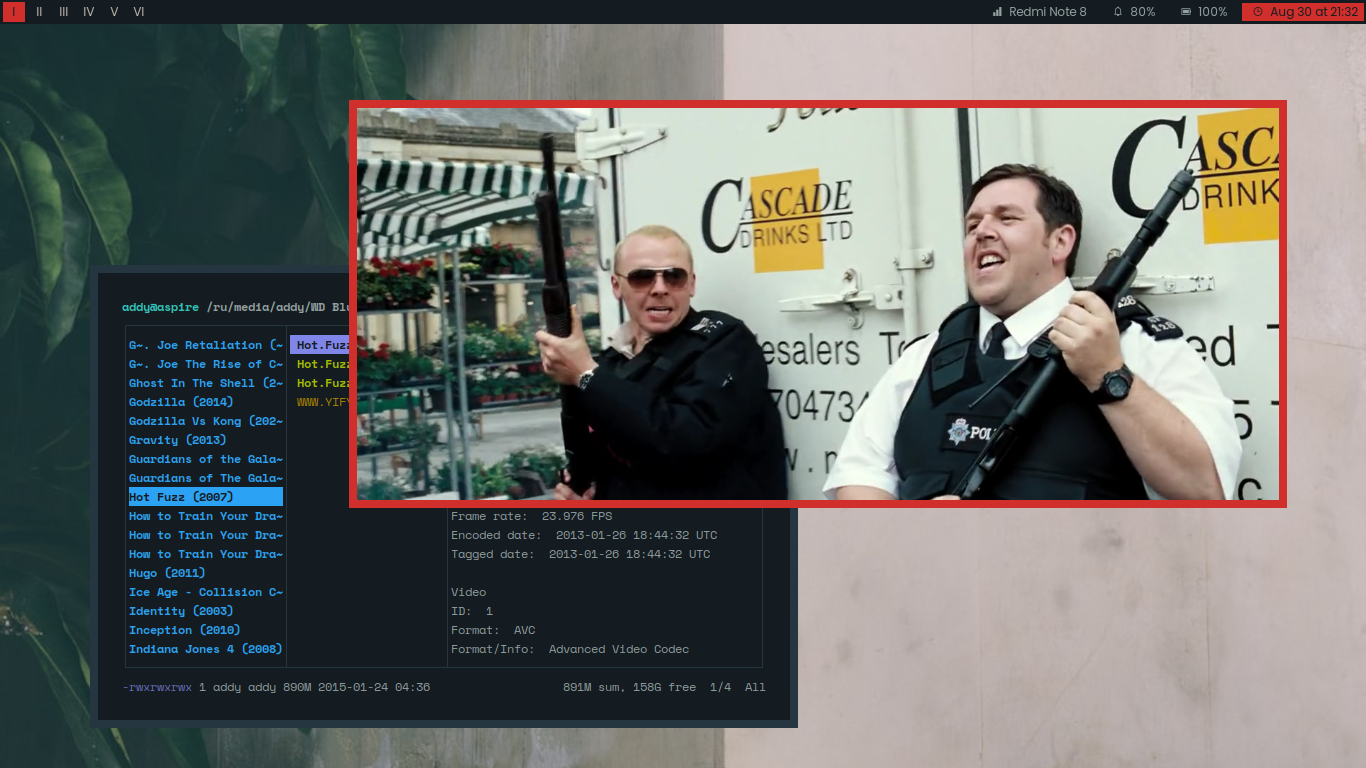Switch to workspace II
This screenshot has height=768, width=1366.
click(x=39, y=12)
